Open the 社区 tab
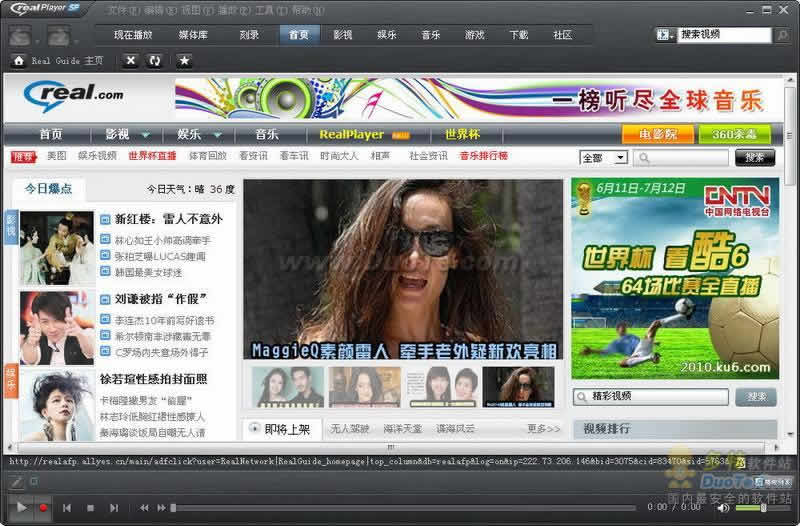The height and width of the screenshot is (526, 800). click(x=563, y=35)
